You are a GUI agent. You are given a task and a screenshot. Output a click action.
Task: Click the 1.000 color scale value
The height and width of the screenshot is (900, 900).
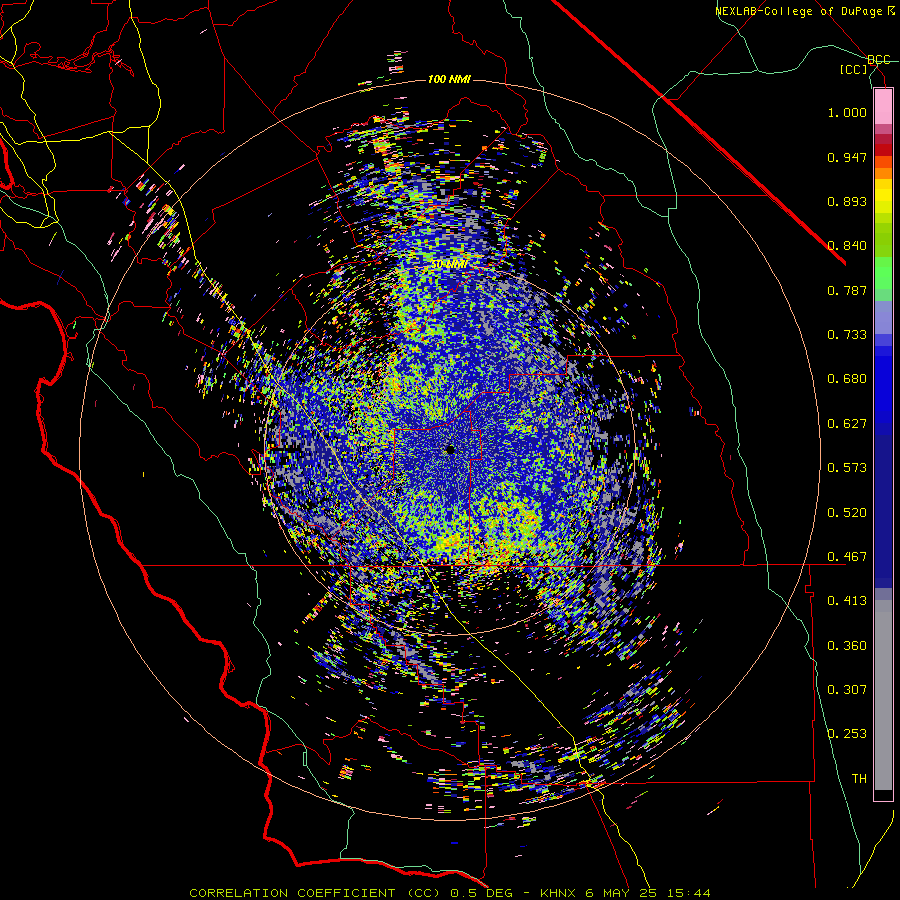tap(847, 112)
